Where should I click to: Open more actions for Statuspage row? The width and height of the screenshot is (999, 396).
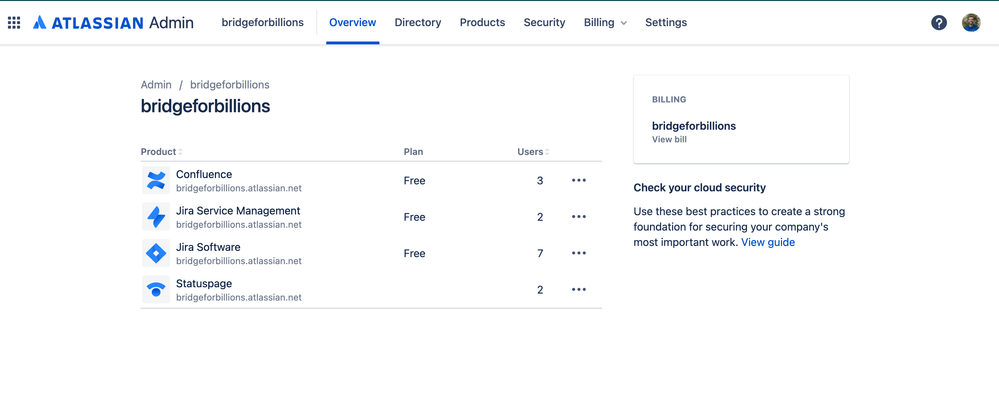[x=579, y=290]
